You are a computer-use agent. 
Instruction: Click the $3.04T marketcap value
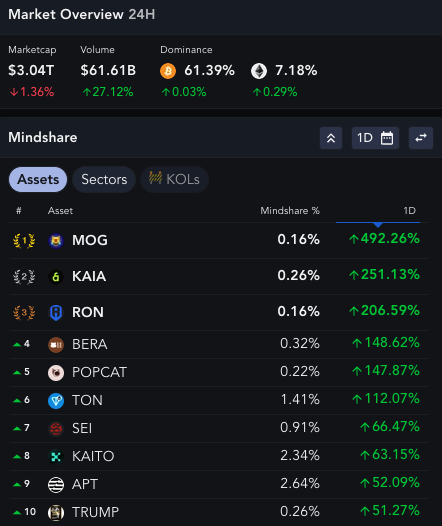coord(31,70)
